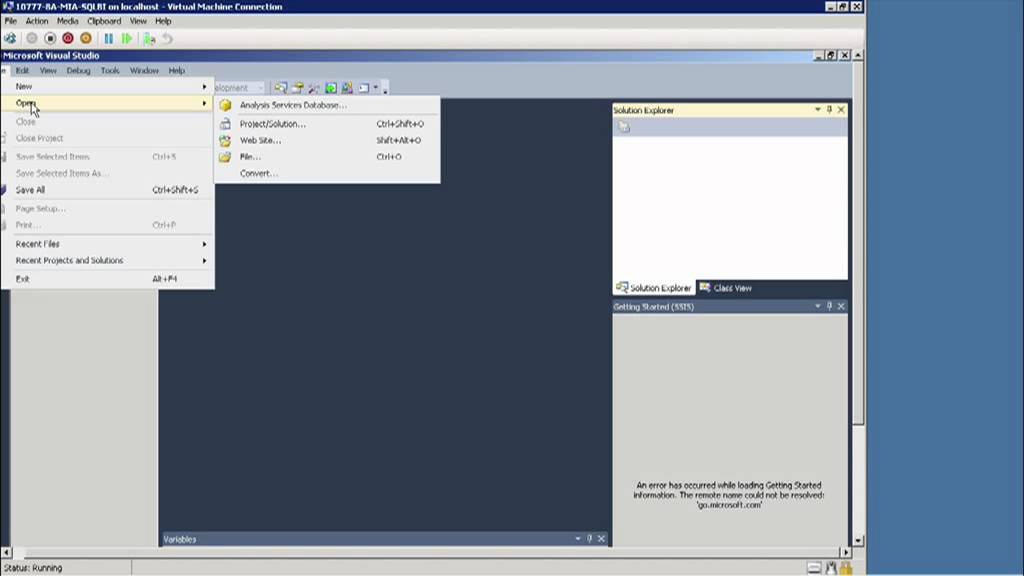Image resolution: width=1024 pixels, height=576 pixels.
Task: Click the Toolbox toolbar icon
Action: point(314,88)
